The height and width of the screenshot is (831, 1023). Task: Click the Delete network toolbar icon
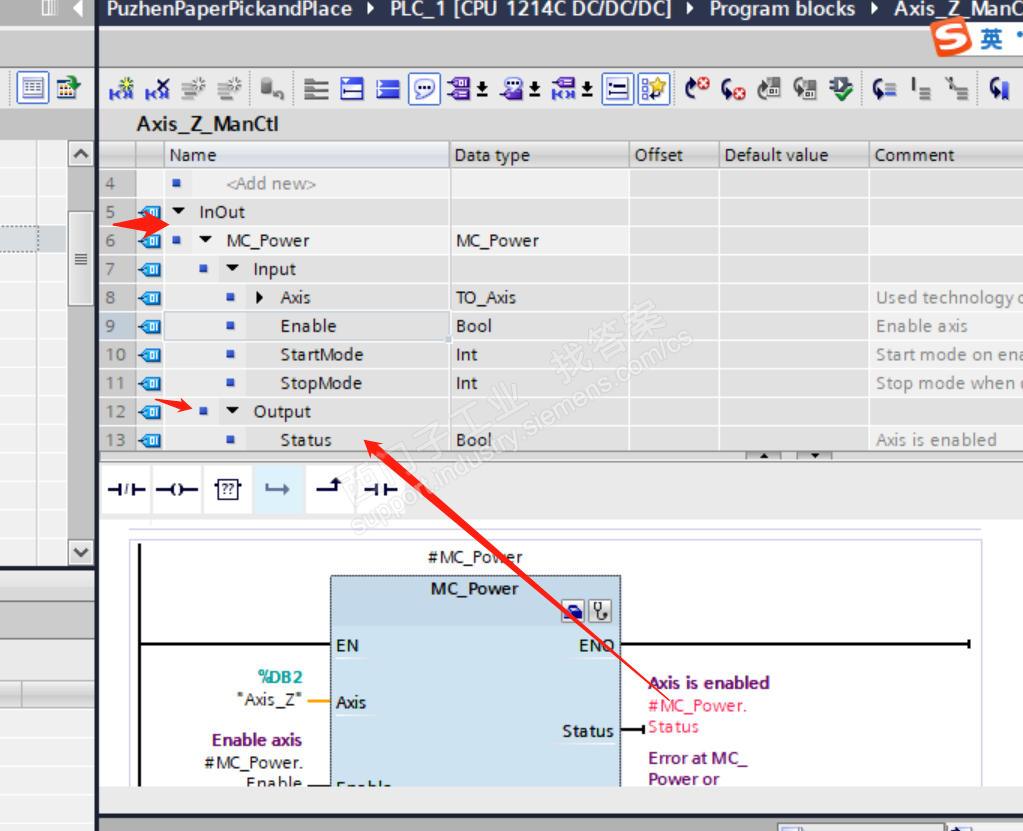click(157, 88)
